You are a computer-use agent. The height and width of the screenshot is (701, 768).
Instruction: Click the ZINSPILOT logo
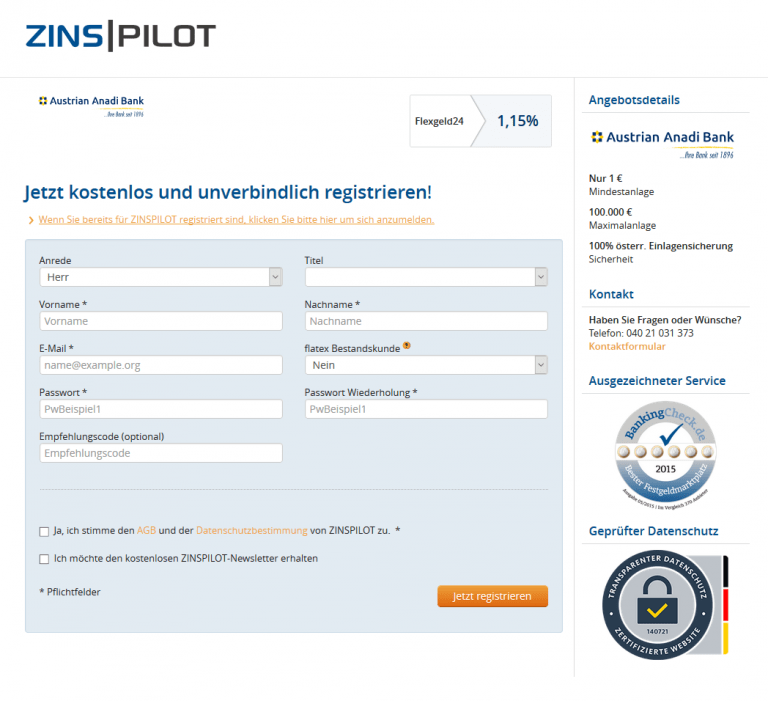pyautogui.click(x=120, y=37)
